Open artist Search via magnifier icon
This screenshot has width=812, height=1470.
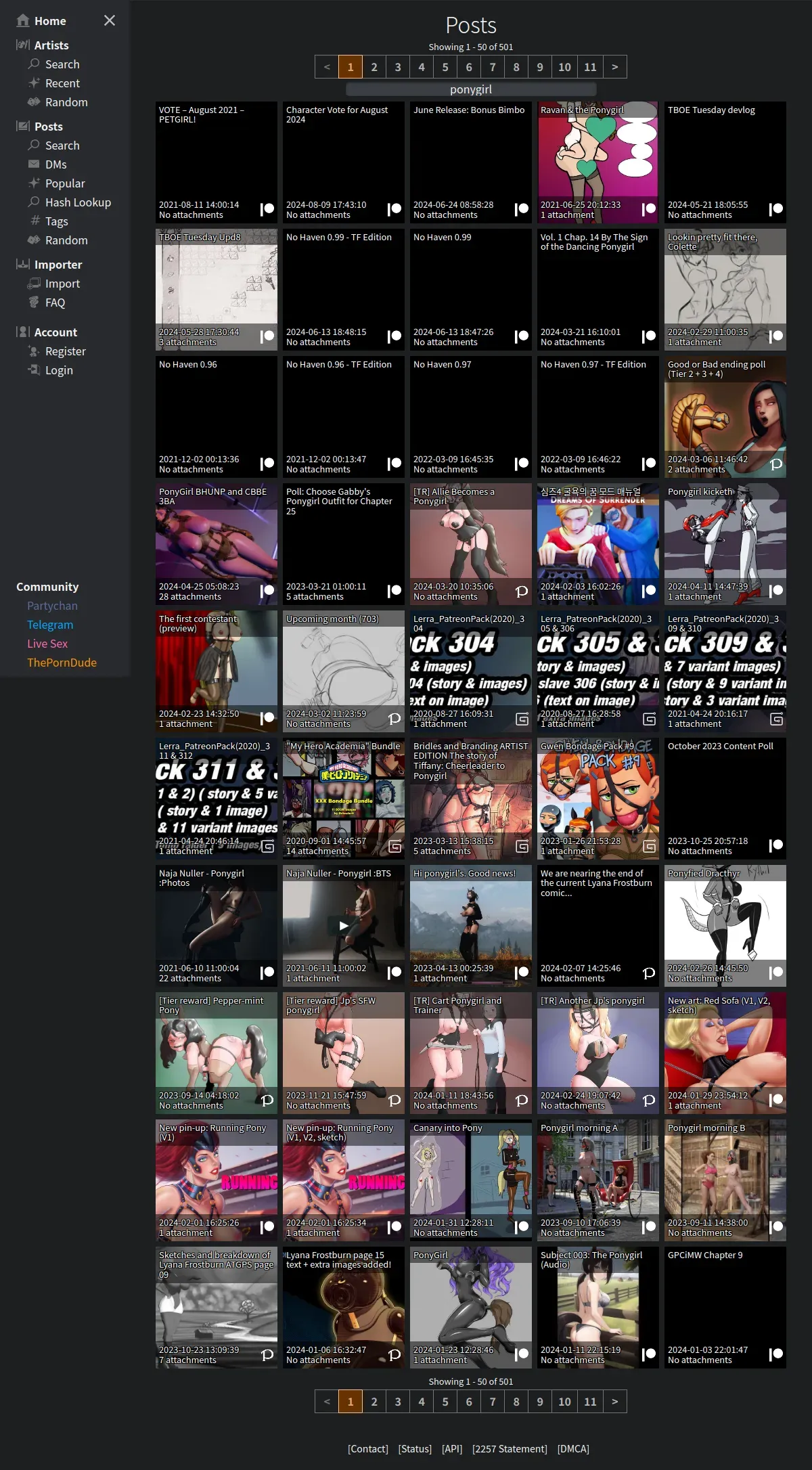(x=34, y=64)
